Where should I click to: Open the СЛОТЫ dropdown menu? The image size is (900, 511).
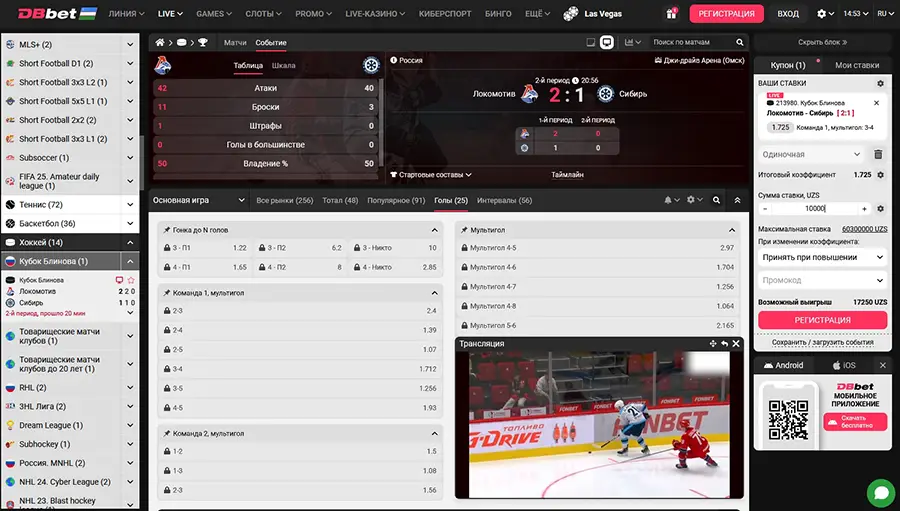point(263,14)
